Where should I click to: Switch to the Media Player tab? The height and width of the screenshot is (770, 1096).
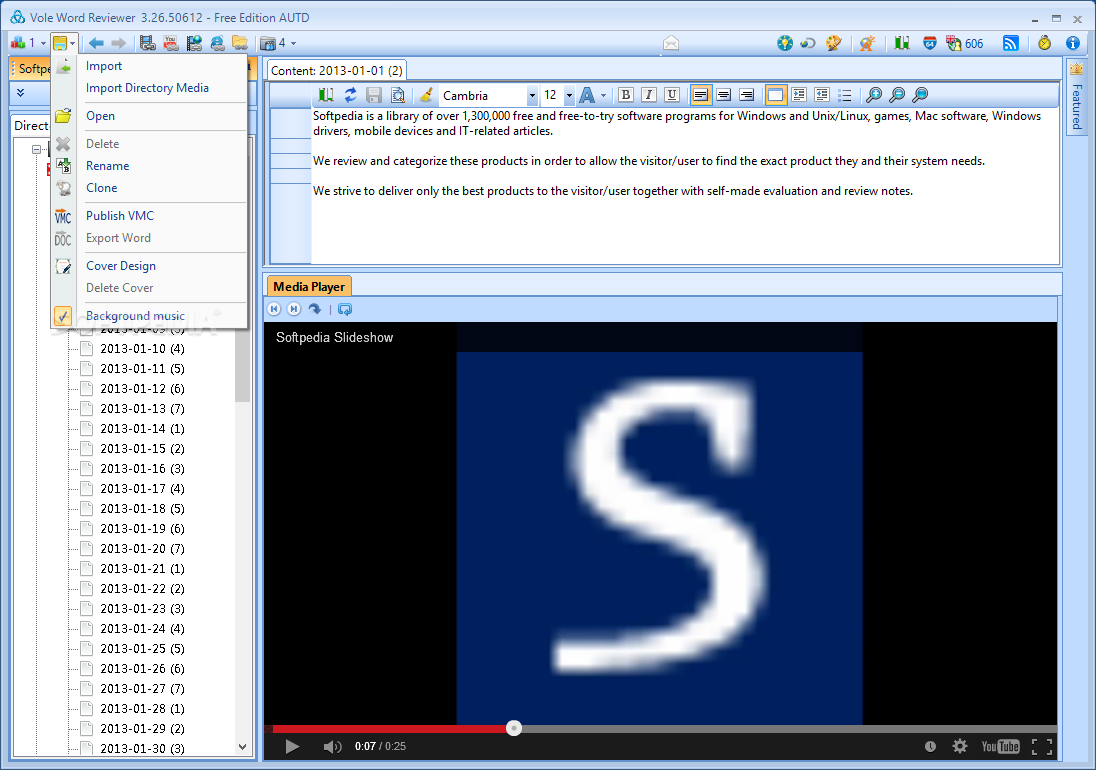coord(309,286)
